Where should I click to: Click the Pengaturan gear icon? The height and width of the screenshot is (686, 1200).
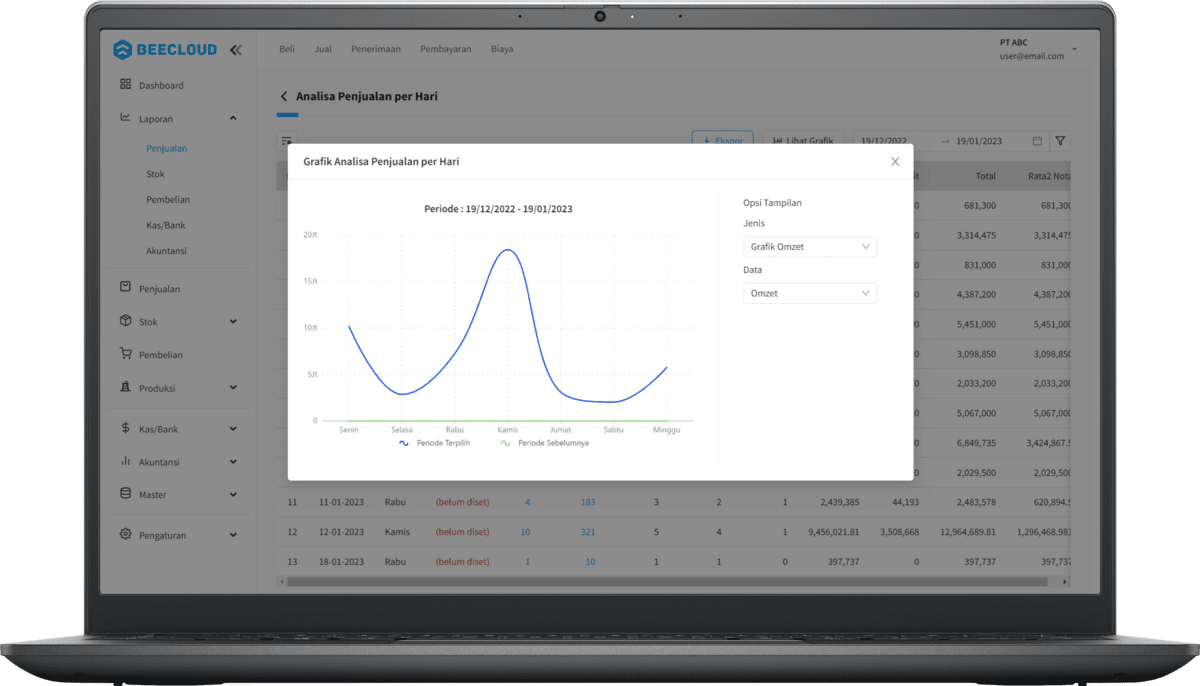[125, 534]
